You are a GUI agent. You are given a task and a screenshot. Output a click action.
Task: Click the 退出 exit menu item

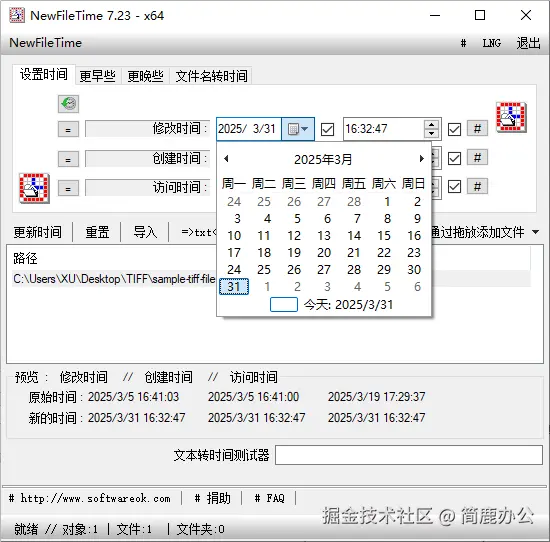528,43
